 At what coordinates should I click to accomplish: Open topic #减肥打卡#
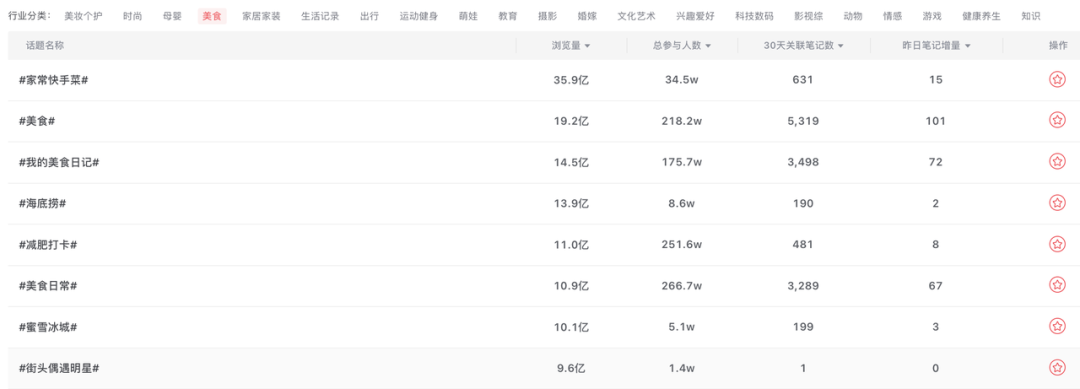click(48, 244)
